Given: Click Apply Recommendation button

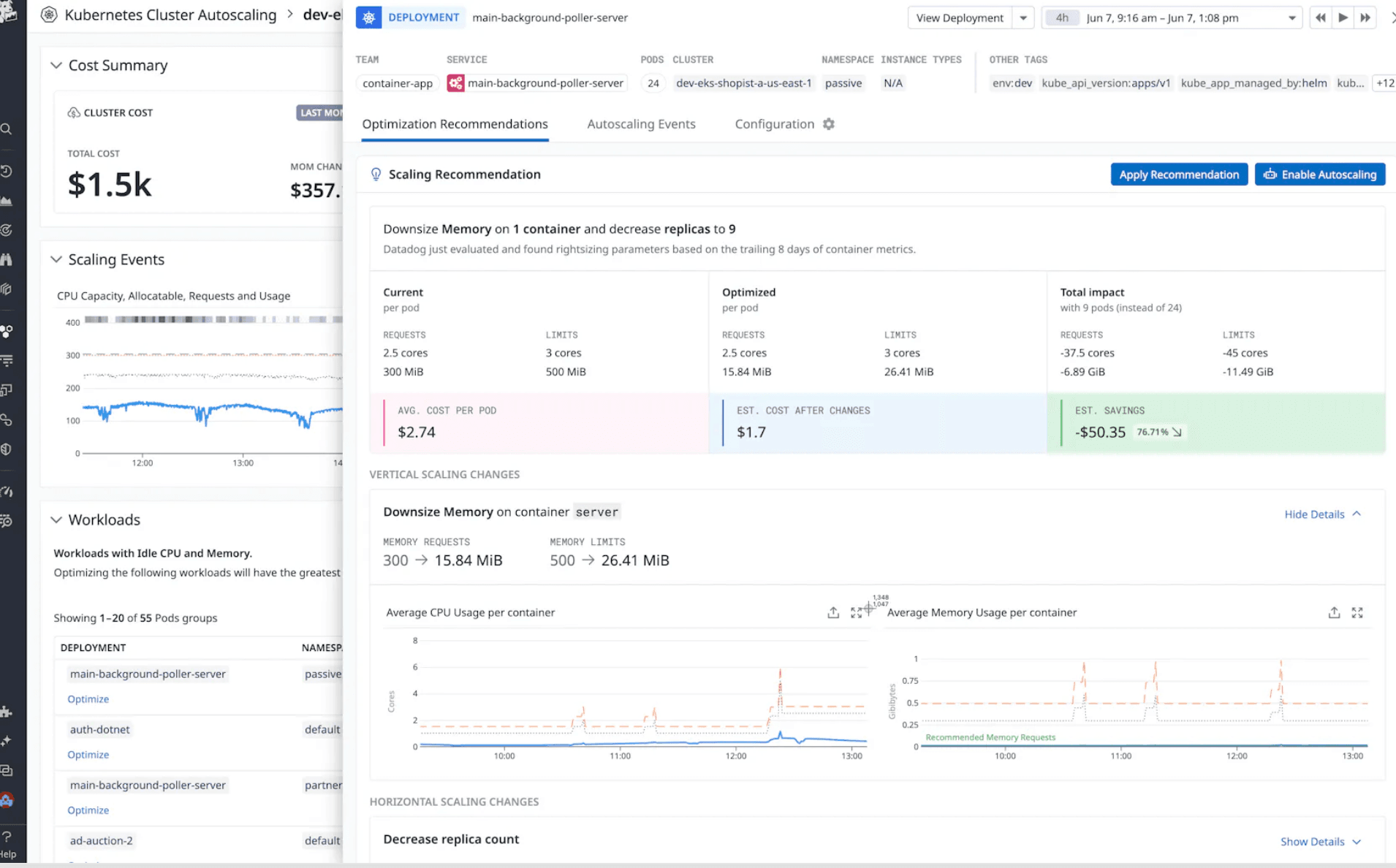Looking at the screenshot, I should [1179, 175].
